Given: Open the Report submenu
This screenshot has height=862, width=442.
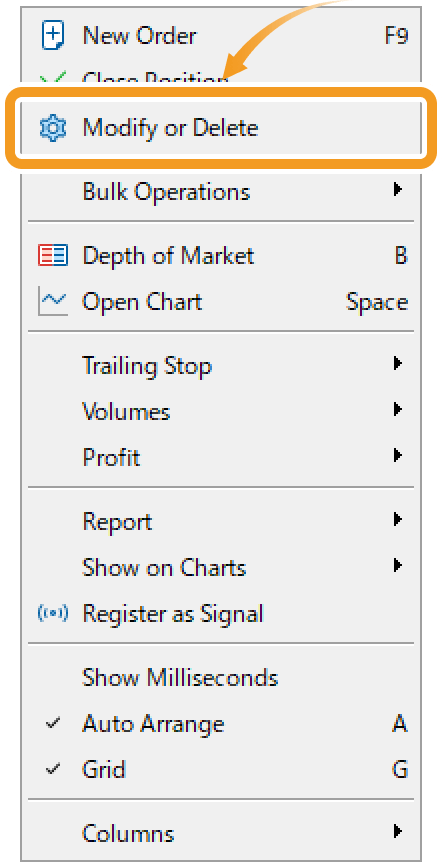Looking at the screenshot, I should click(220, 521).
